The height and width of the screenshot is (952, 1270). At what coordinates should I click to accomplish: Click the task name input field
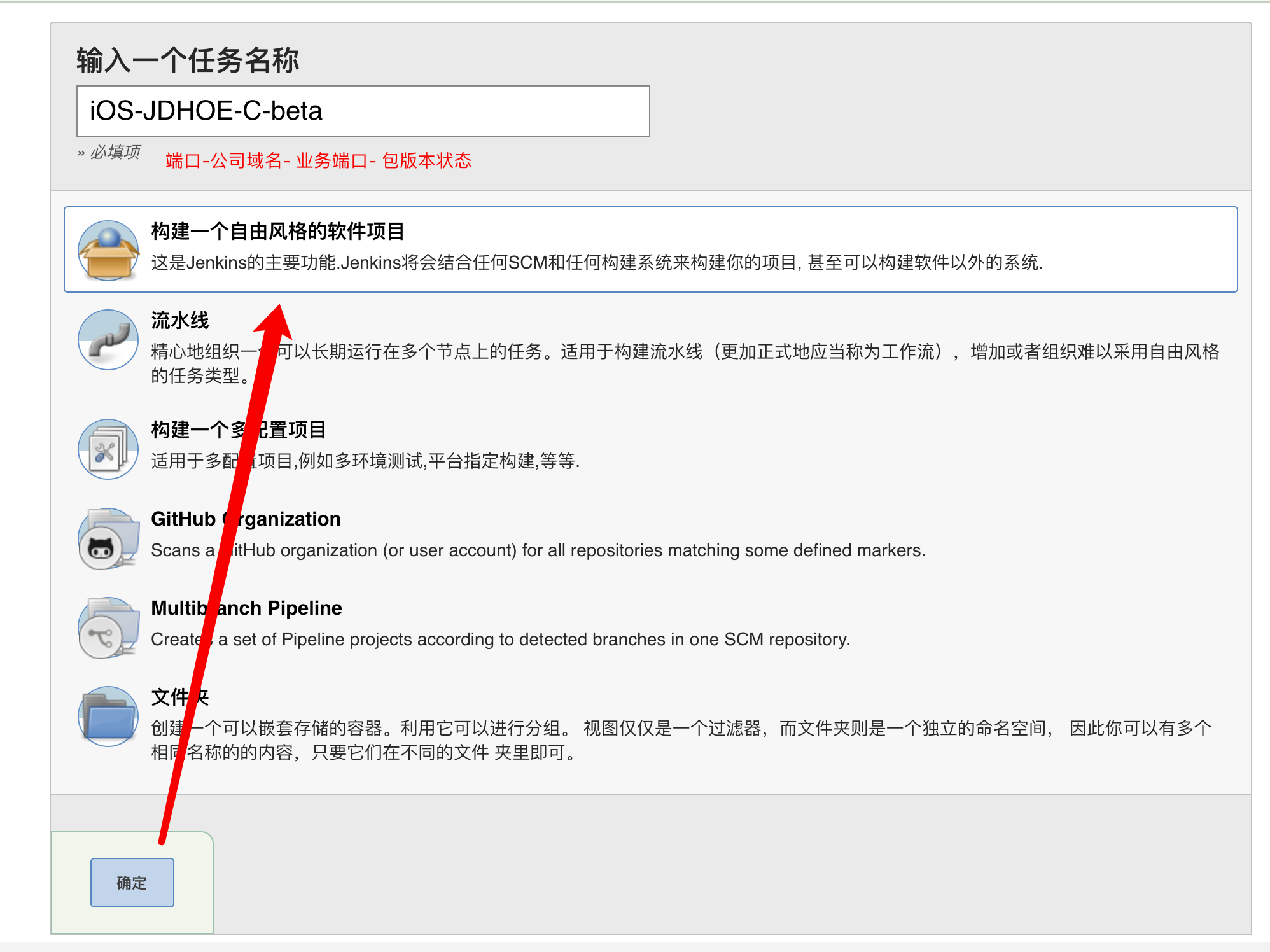pyautogui.click(x=363, y=111)
